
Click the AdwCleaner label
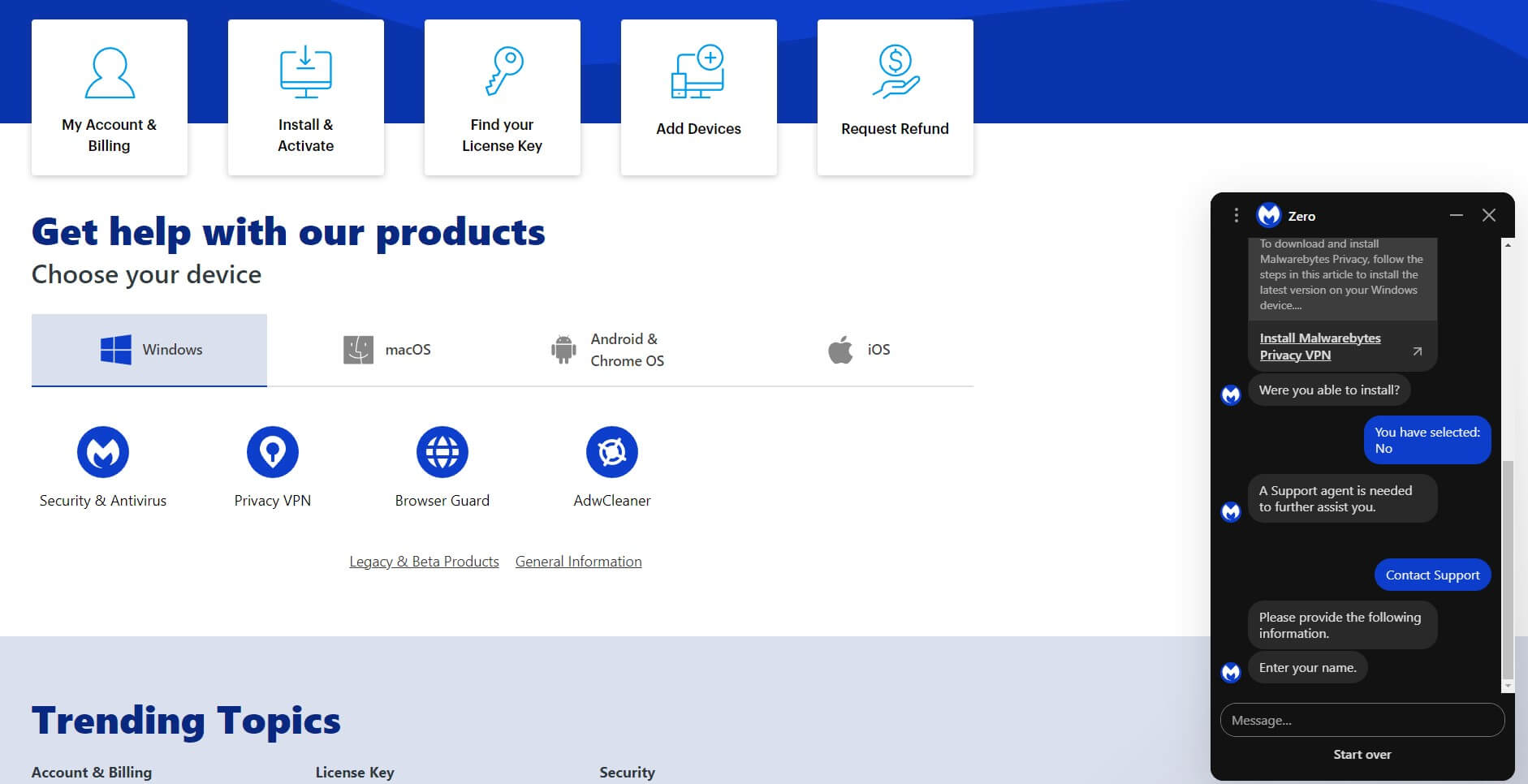[612, 501]
